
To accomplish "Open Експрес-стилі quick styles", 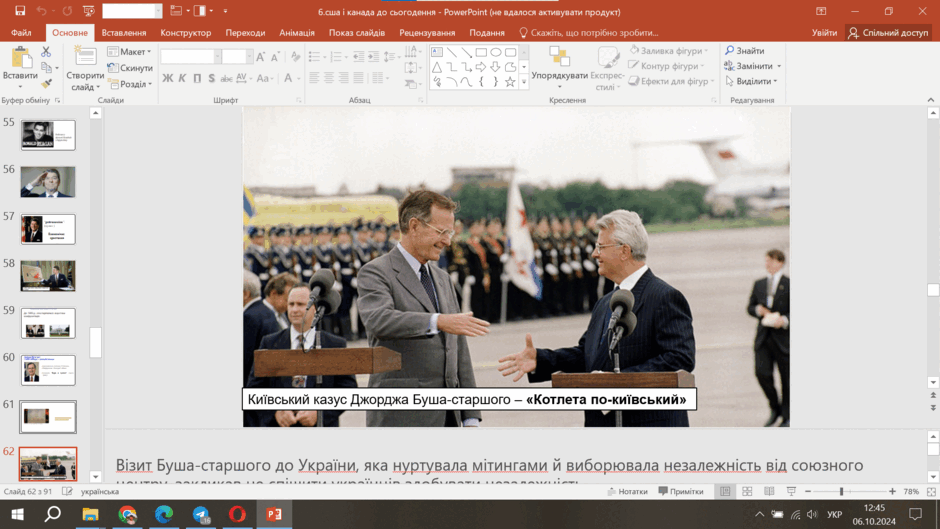I will click(607, 69).
